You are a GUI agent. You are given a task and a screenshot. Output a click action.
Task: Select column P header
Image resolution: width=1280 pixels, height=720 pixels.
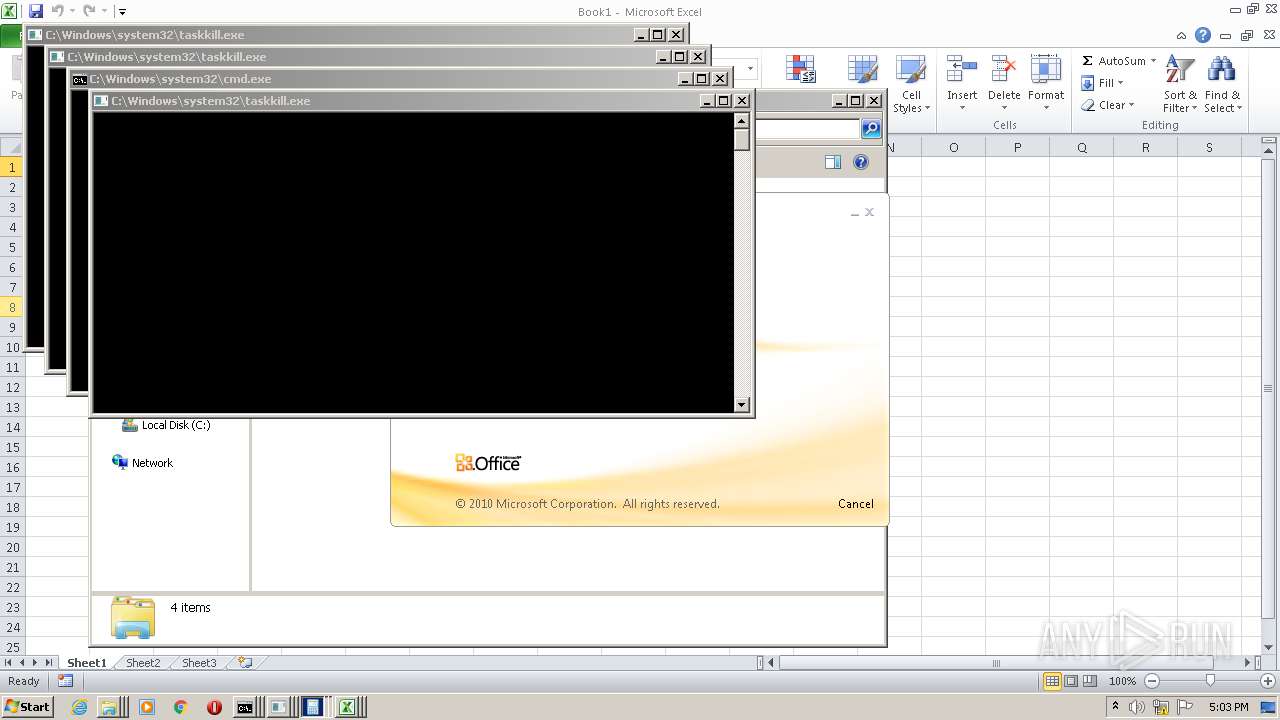(x=1017, y=147)
